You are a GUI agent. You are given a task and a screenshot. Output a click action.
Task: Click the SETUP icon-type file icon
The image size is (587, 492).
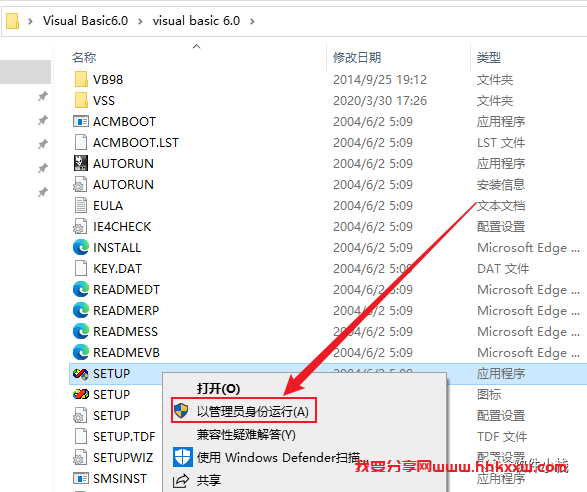(81, 394)
